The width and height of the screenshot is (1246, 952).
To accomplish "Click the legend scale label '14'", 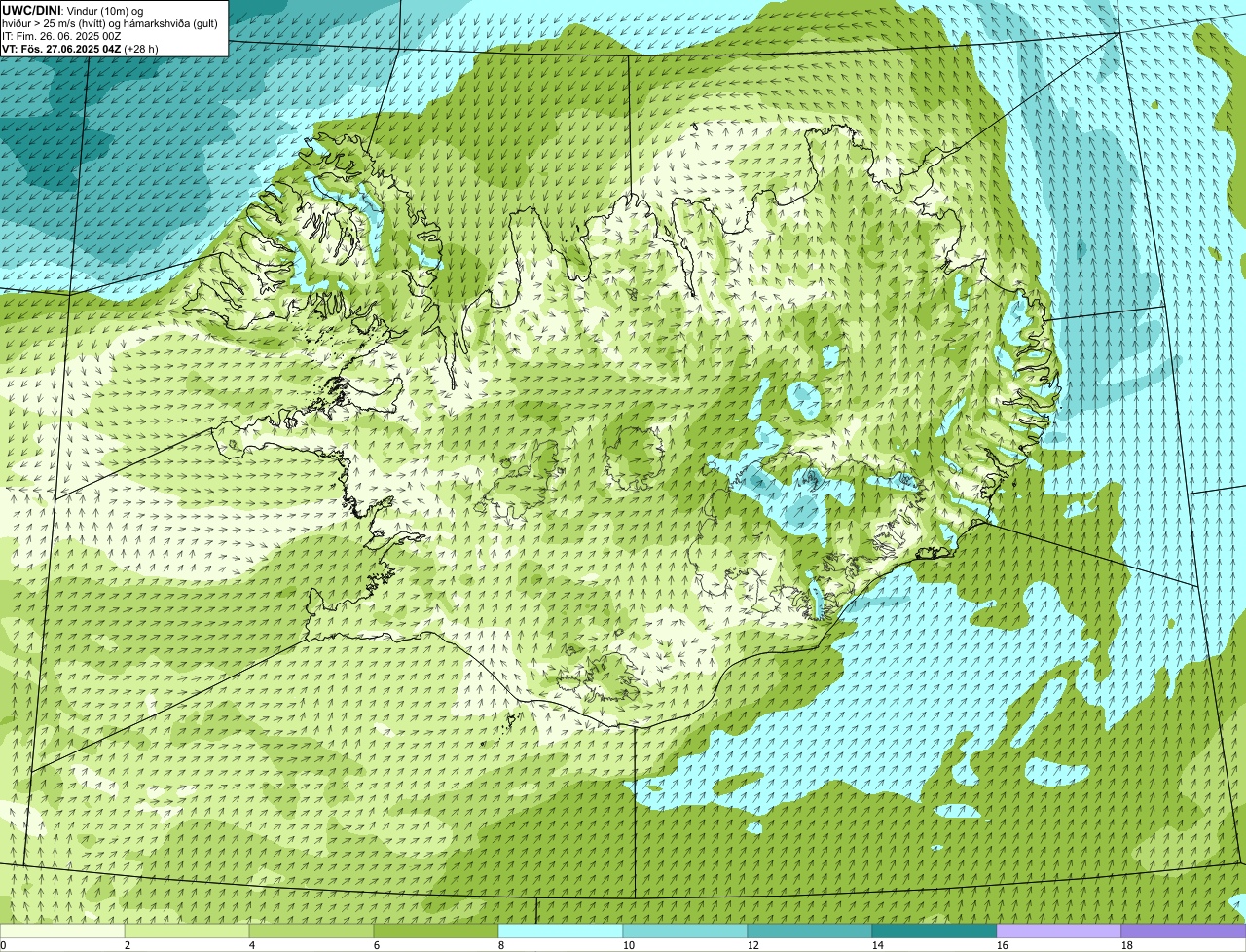I will point(878,945).
